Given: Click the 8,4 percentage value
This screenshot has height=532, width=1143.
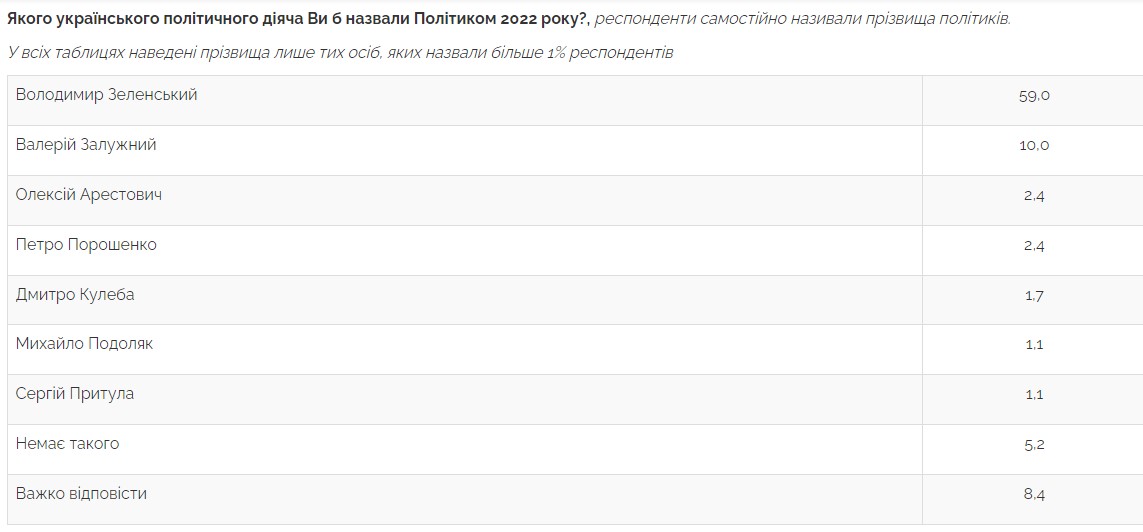Looking at the screenshot, I should [1034, 495].
